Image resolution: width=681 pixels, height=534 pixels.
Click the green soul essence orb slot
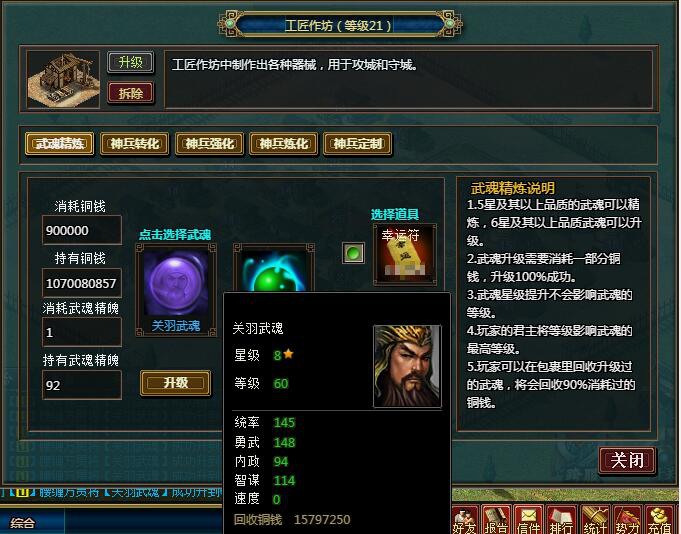click(x=274, y=269)
